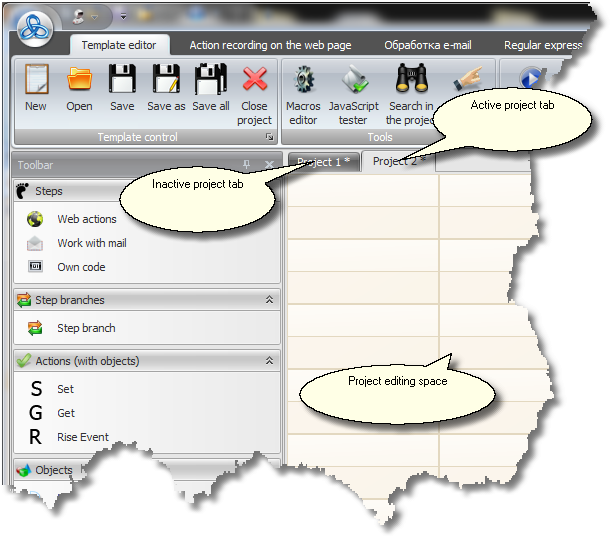The image size is (611, 539).
Task: Switch to the Template editor ribbon tab
Action: [119, 45]
